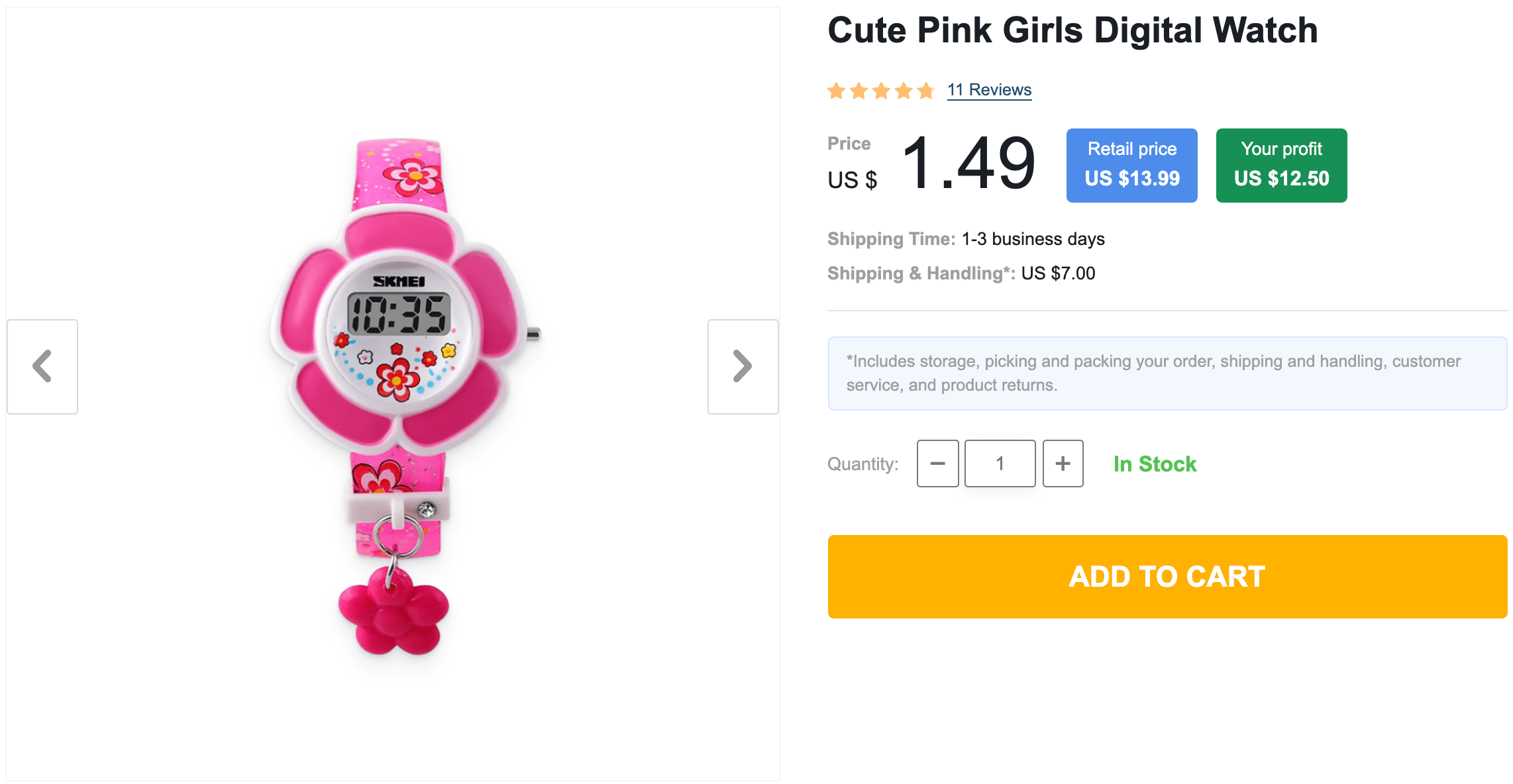Focus the quantity input field
The height and width of the screenshot is (784, 1513).
[x=1000, y=464]
